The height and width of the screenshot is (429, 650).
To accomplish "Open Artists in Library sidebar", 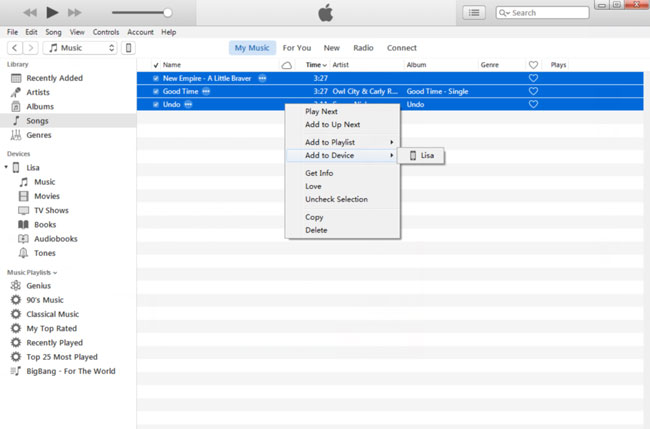I will (x=38, y=92).
